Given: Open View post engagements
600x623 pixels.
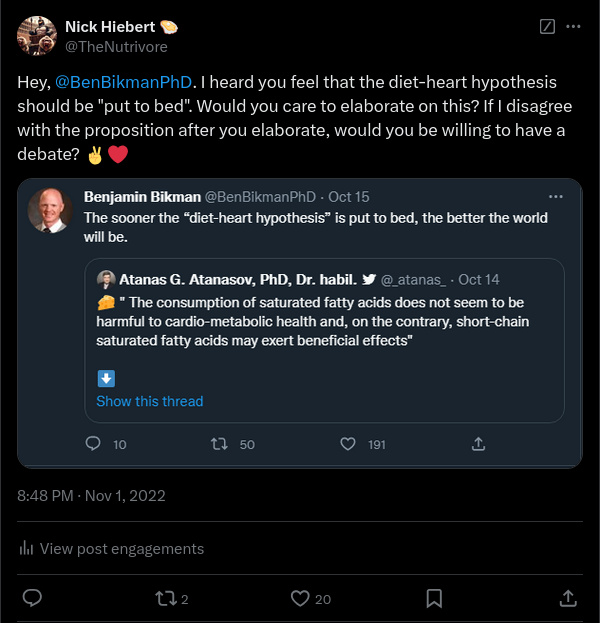Looking at the screenshot, I should [x=111, y=548].
